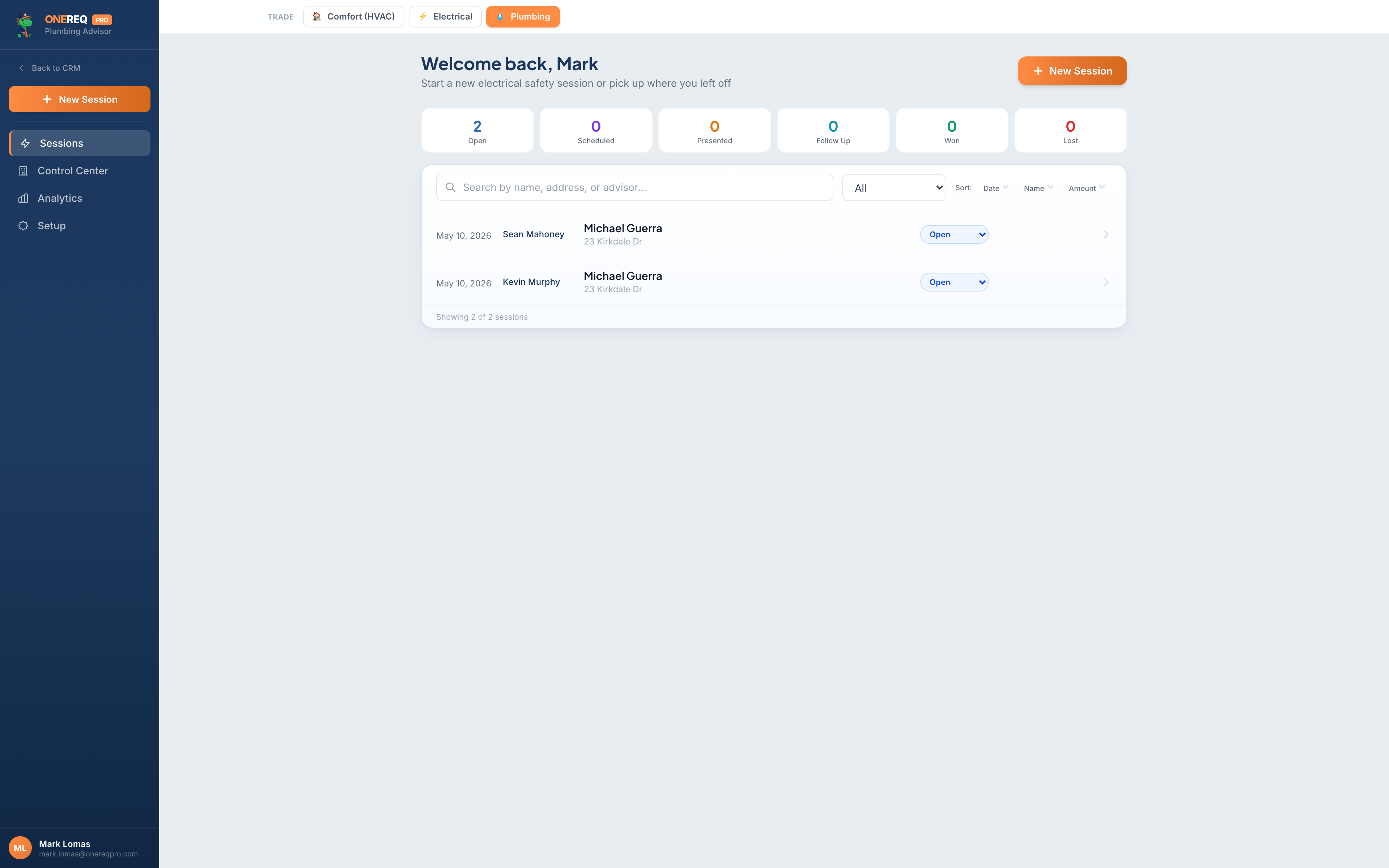1389x868 pixels.
Task: Filter by the Lost stat card
Action: coord(1070,130)
